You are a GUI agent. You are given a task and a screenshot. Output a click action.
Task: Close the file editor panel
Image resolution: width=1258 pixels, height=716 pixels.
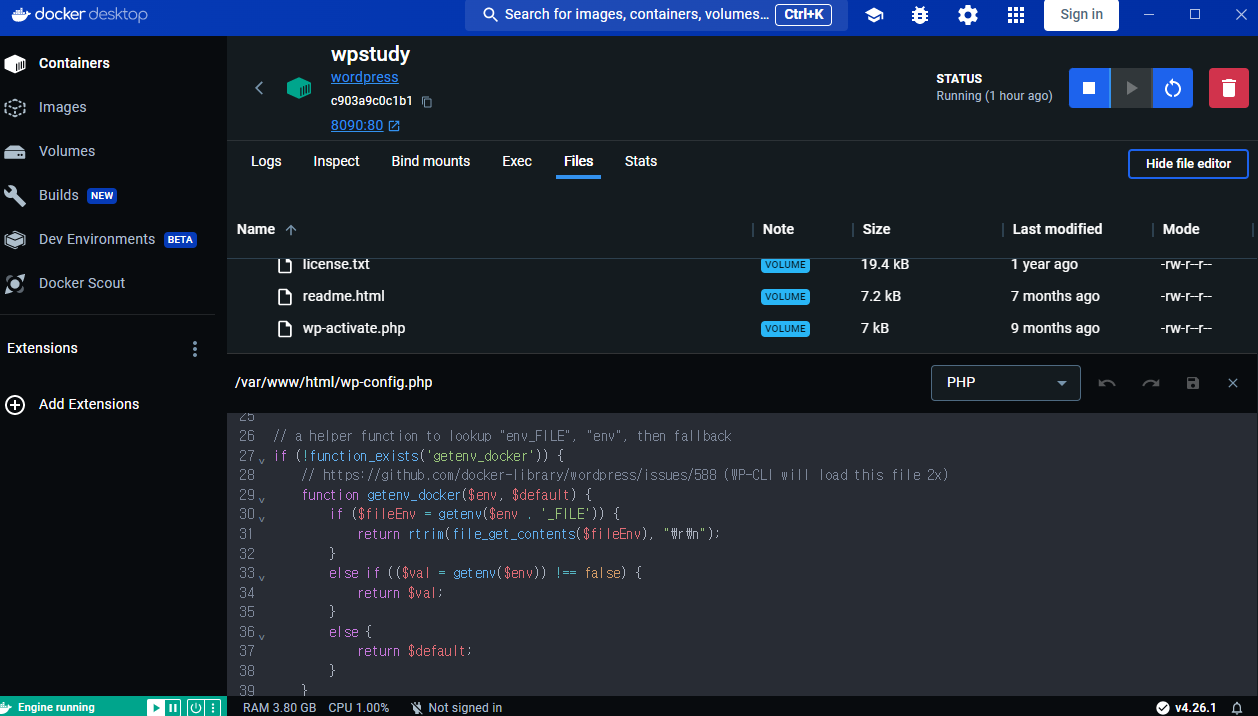tap(1233, 383)
